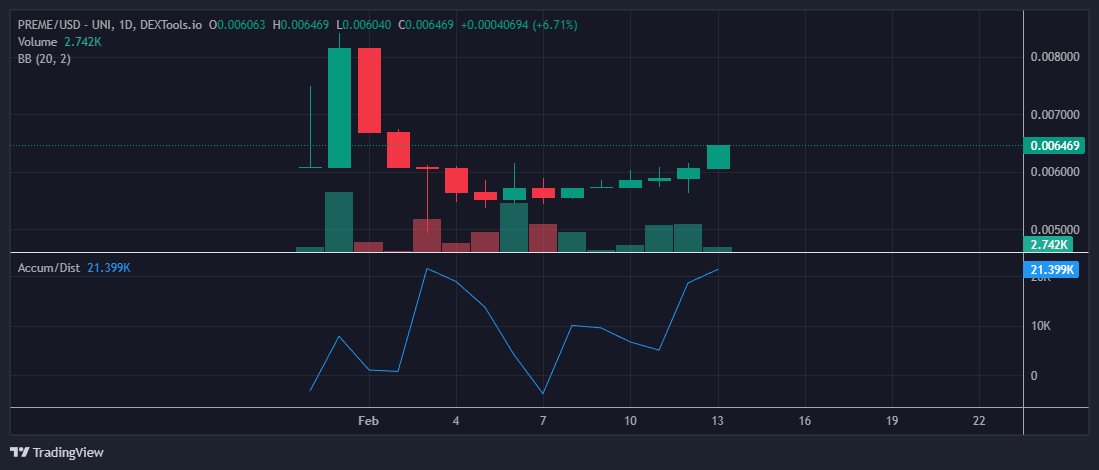Image resolution: width=1099 pixels, height=470 pixels.
Task: Select the Accum/Dist indicator legend
Action: click(x=74, y=268)
